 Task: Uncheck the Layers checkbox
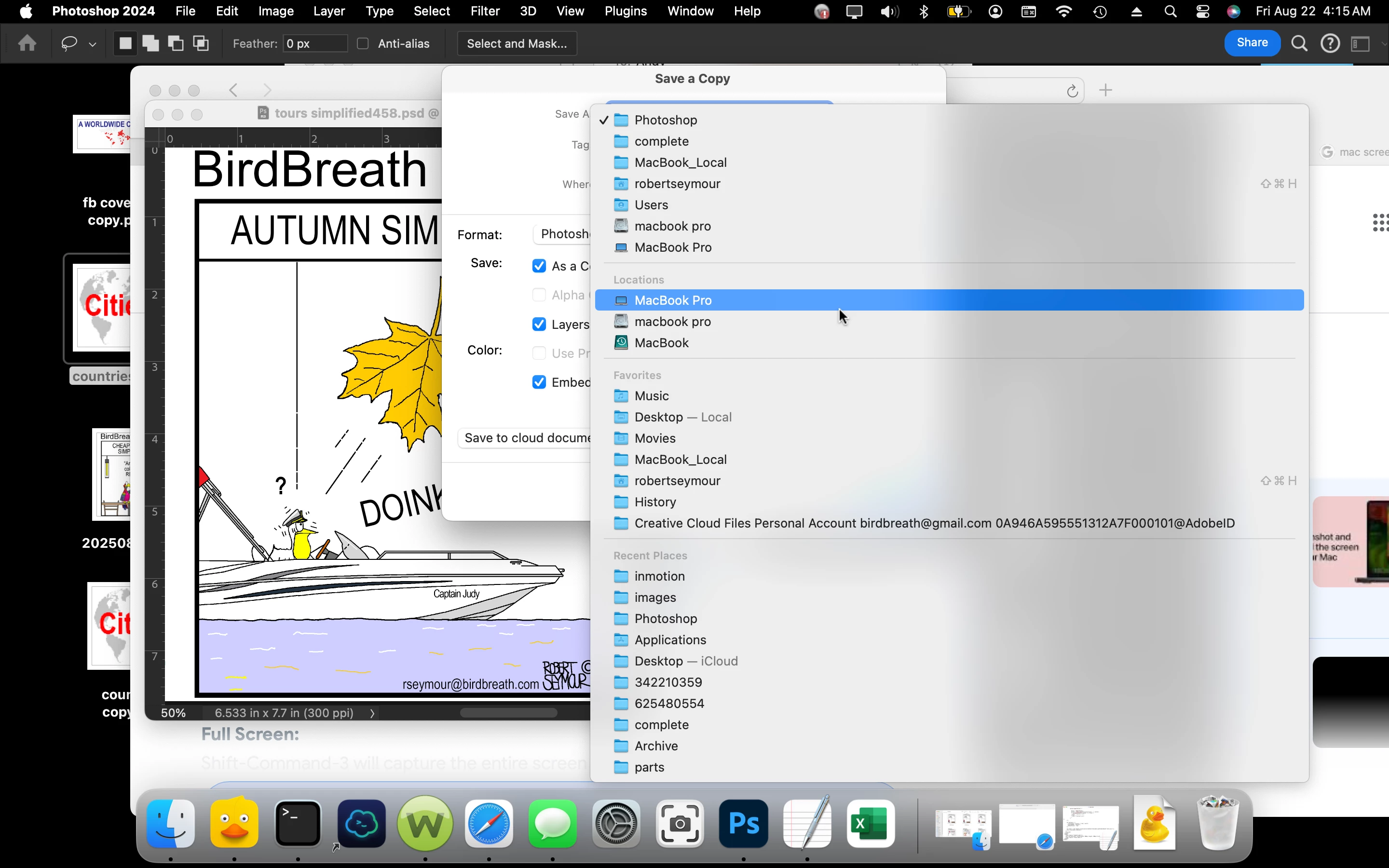coord(539,325)
